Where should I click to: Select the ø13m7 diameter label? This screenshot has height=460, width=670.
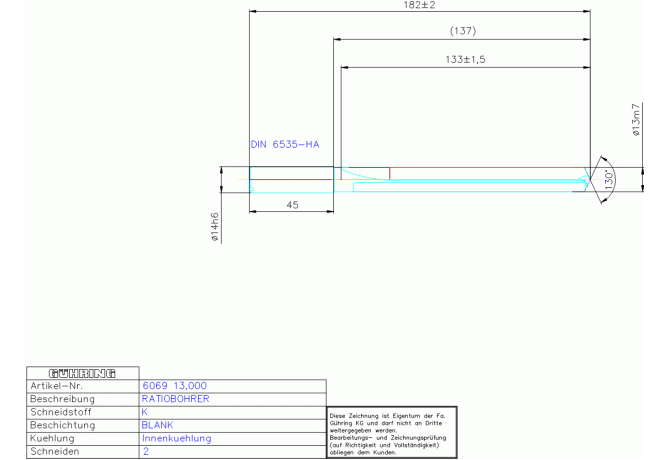click(x=636, y=119)
